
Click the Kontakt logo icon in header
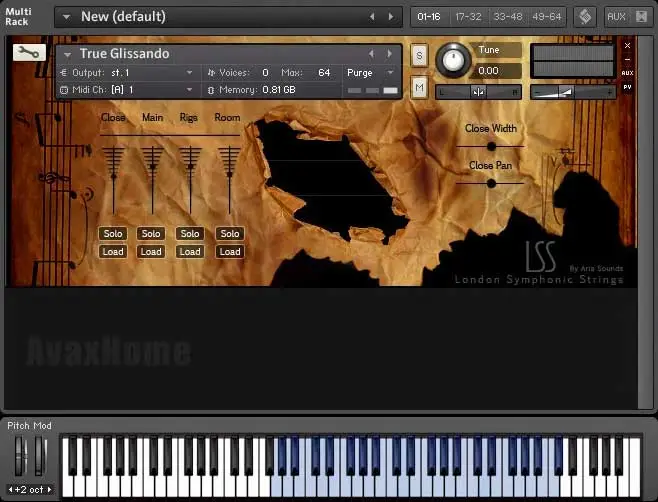[x=585, y=17]
